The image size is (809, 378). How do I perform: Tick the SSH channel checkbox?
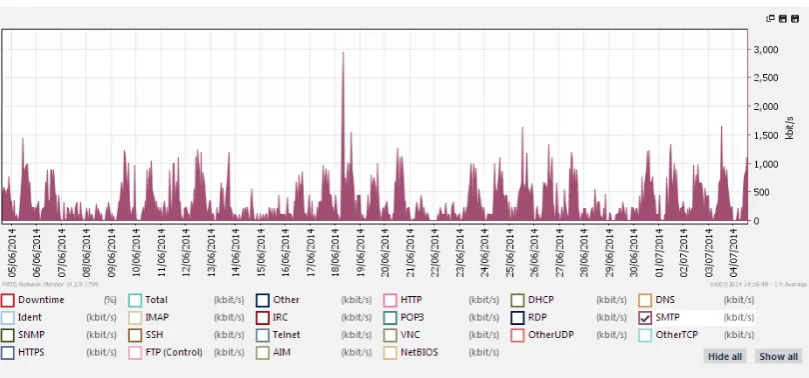click(135, 335)
